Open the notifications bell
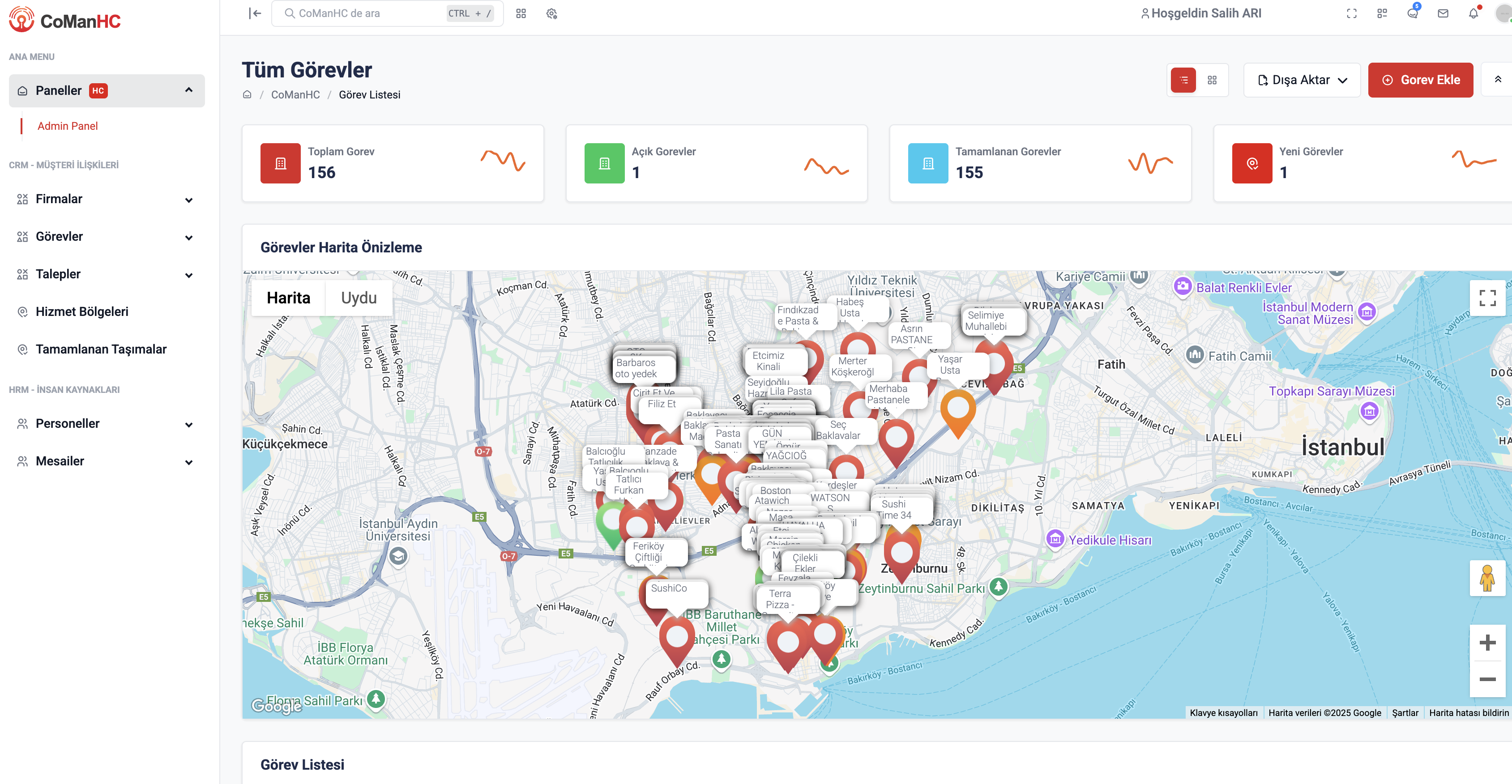 (x=1474, y=13)
